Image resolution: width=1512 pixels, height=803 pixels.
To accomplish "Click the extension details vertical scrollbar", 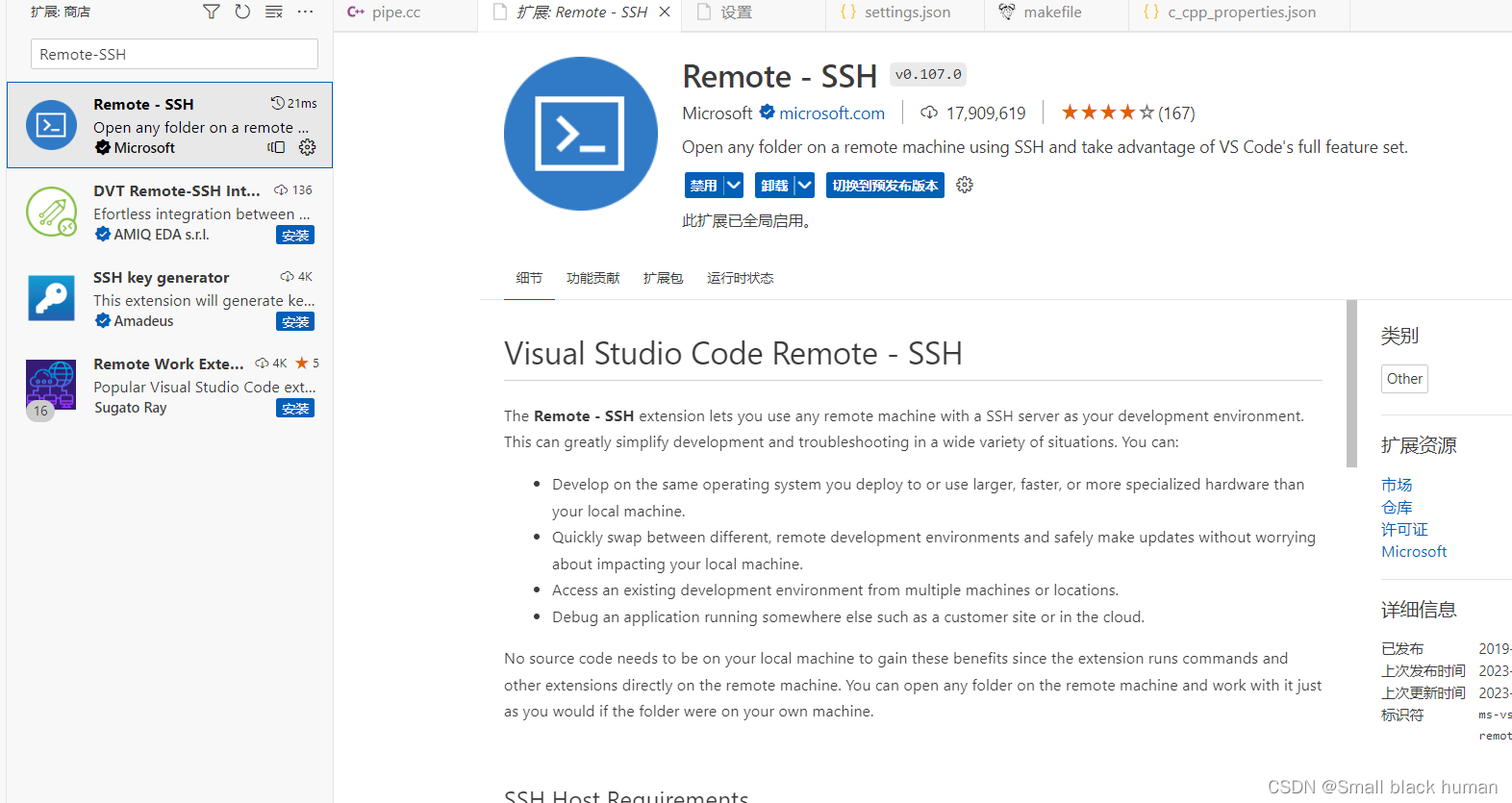I will pyautogui.click(x=1351, y=385).
